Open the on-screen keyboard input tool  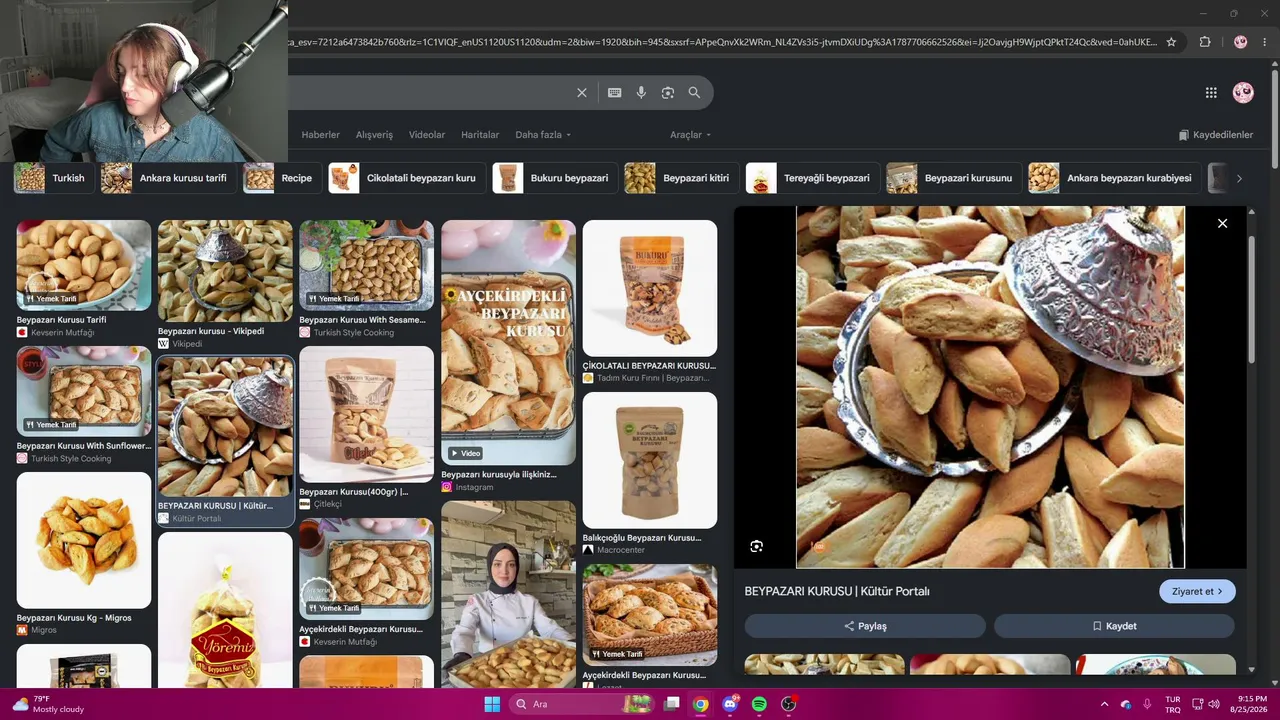point(615,93)
